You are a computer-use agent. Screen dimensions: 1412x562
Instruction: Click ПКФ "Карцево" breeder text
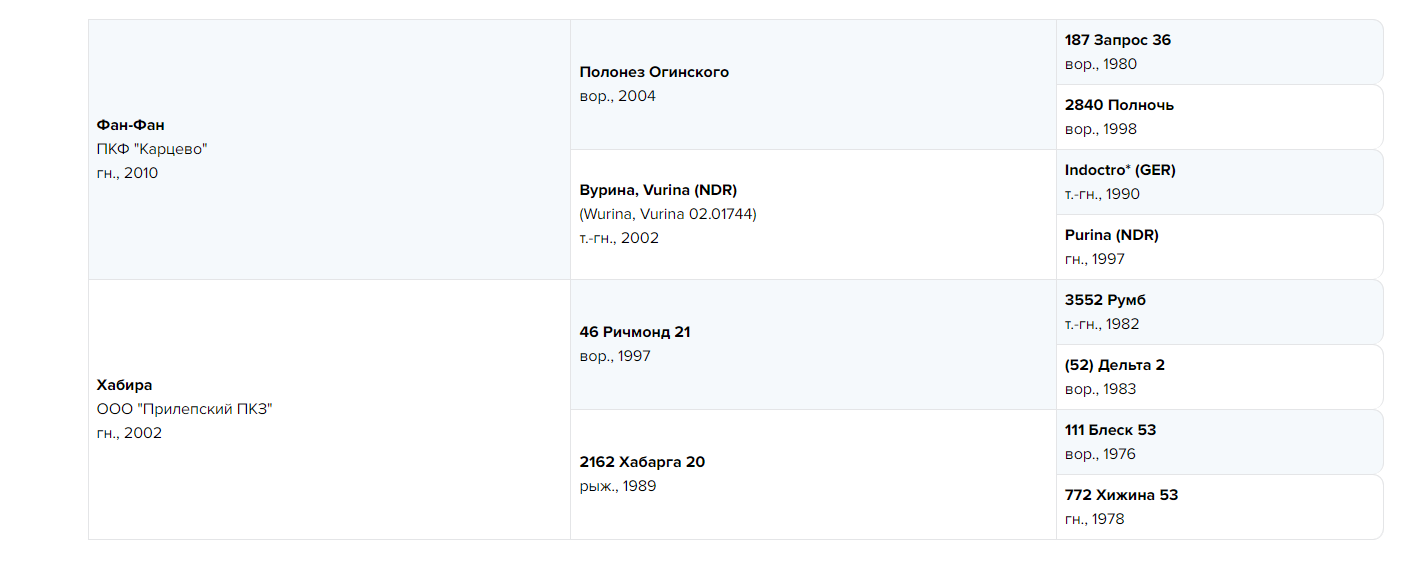pos(152,149)
